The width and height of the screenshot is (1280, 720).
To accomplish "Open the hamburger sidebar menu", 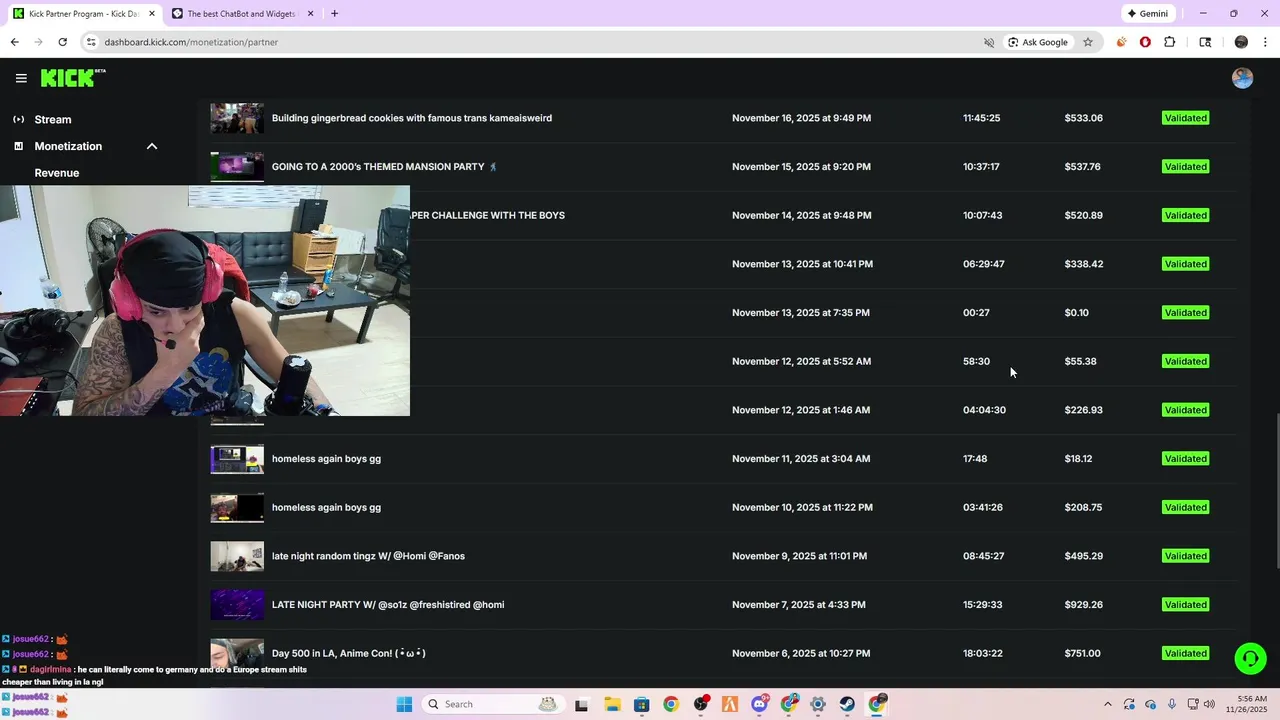I will [21, 78].
